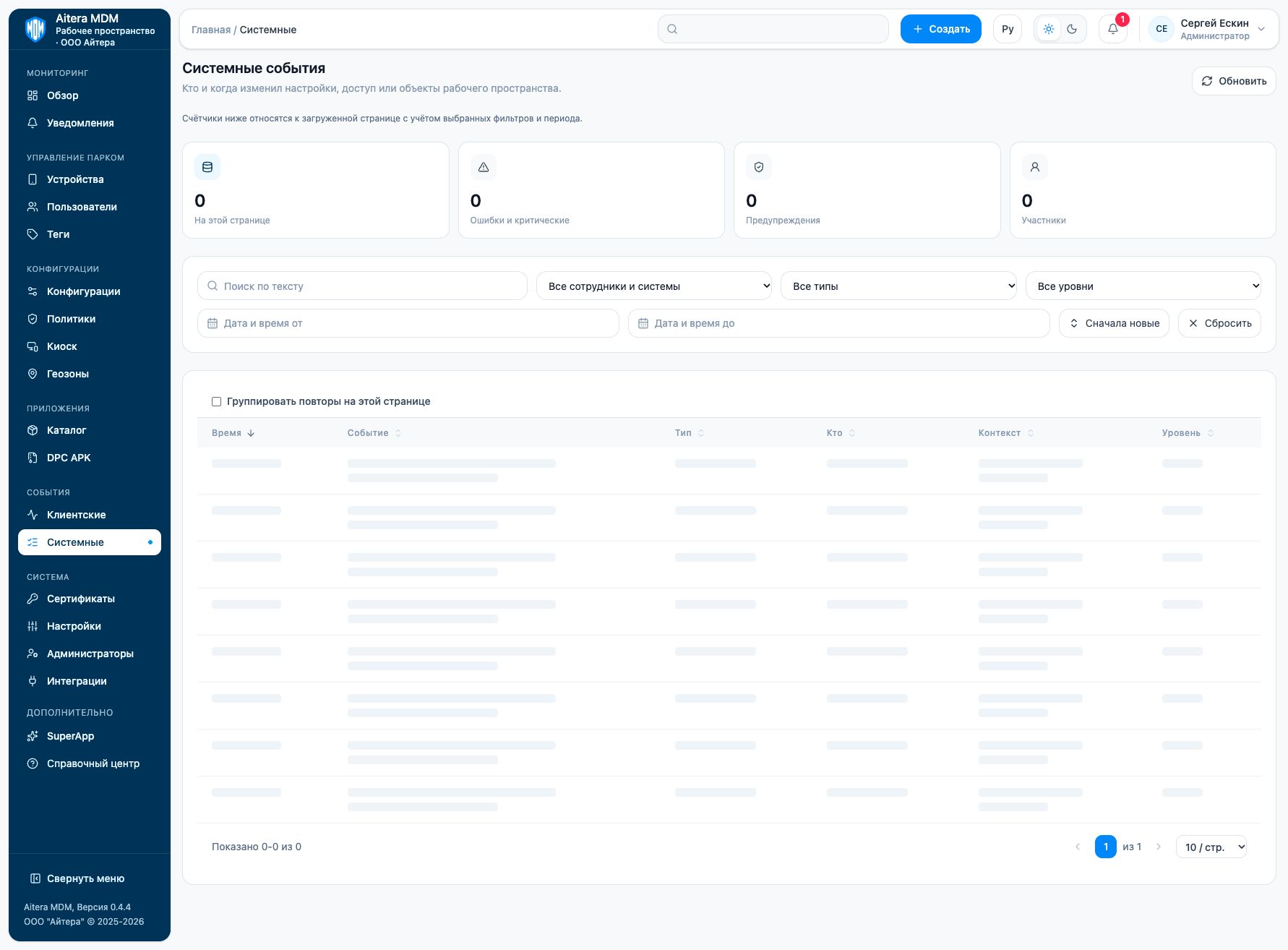
Task: Click the Создать button
Action: click(x=941, y=29)
